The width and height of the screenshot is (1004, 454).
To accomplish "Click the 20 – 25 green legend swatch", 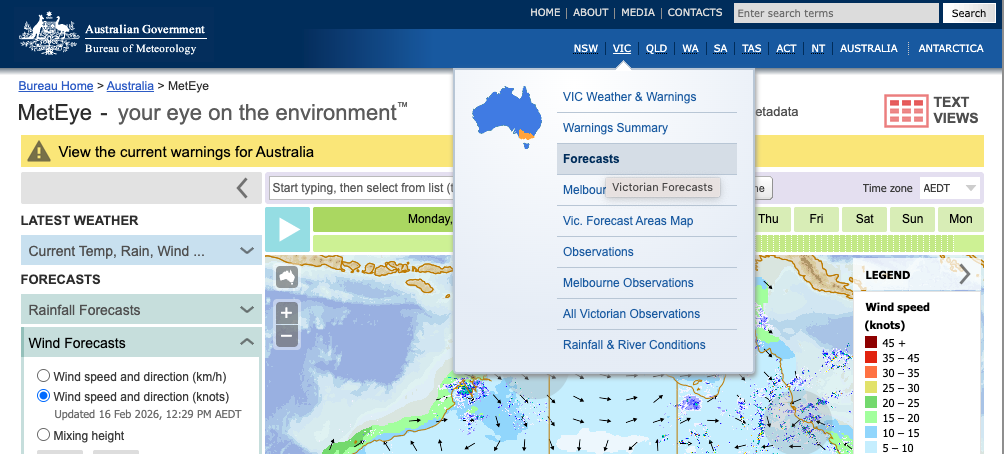I will point(871,403).
